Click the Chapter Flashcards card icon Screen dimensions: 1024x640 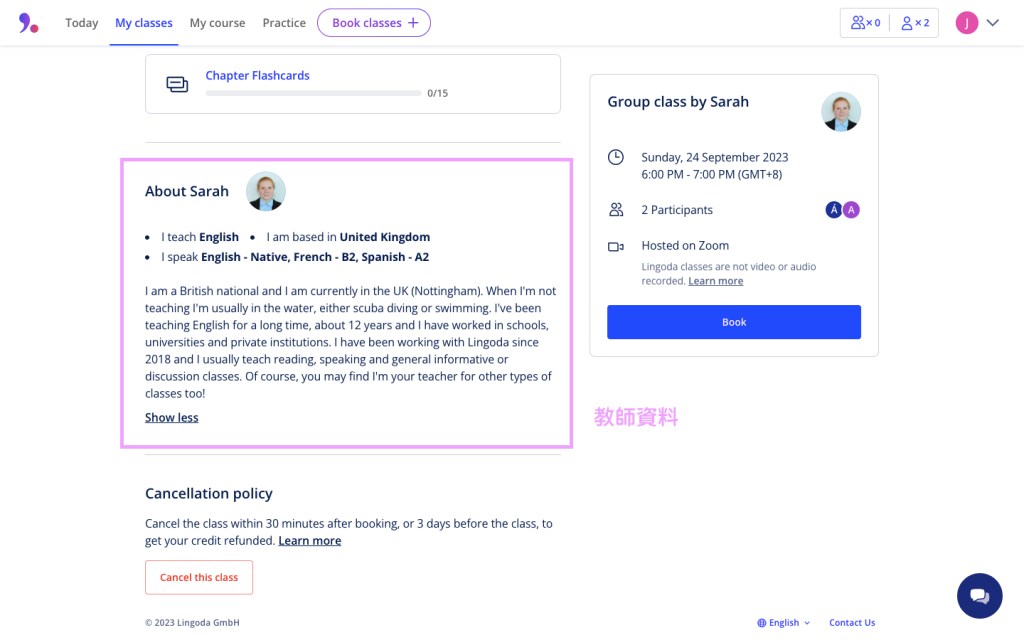[x=177, y=84]
